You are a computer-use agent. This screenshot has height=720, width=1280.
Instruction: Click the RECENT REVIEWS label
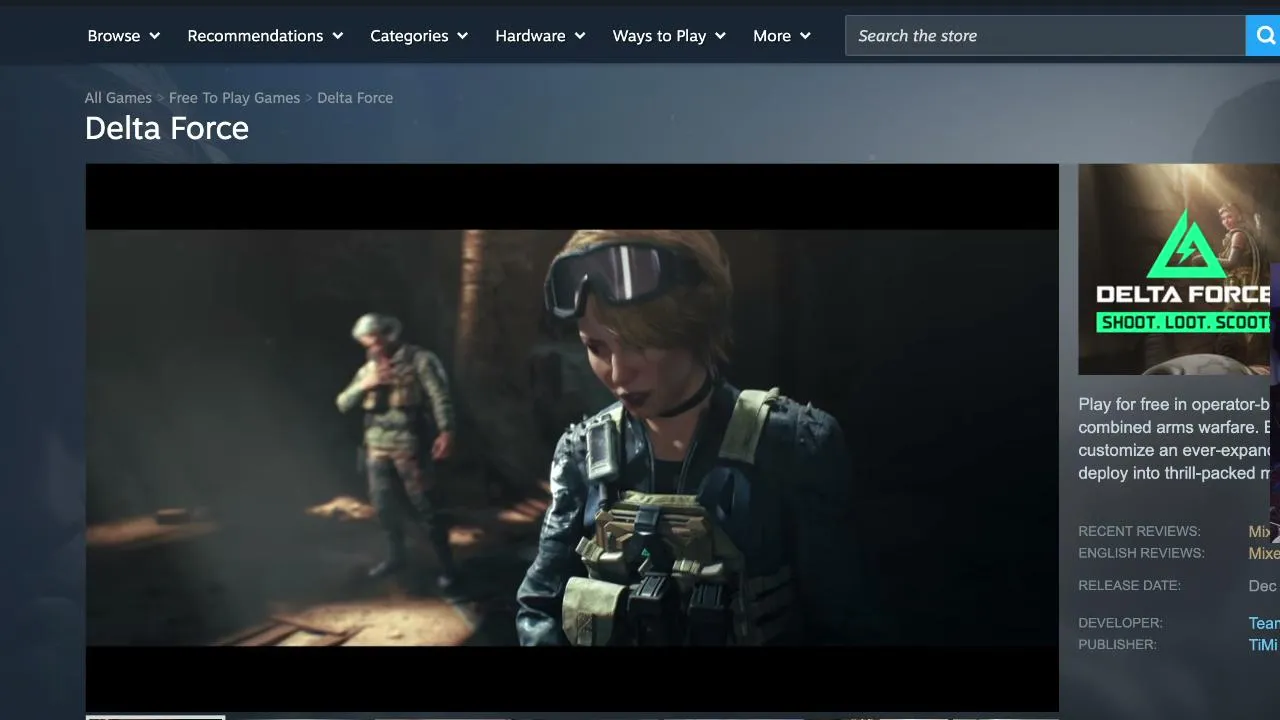pyautogui.click(x=1139, y=532)
